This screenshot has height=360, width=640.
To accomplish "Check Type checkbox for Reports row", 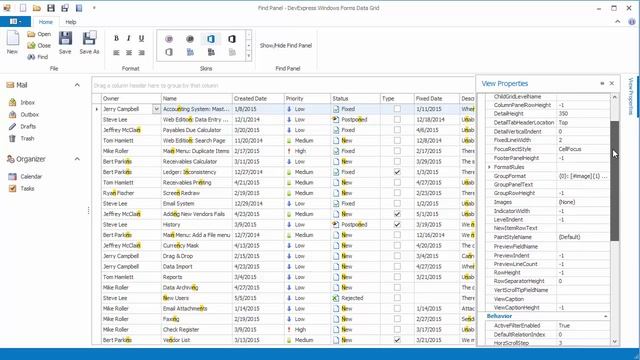I will (x=397, y=277).
